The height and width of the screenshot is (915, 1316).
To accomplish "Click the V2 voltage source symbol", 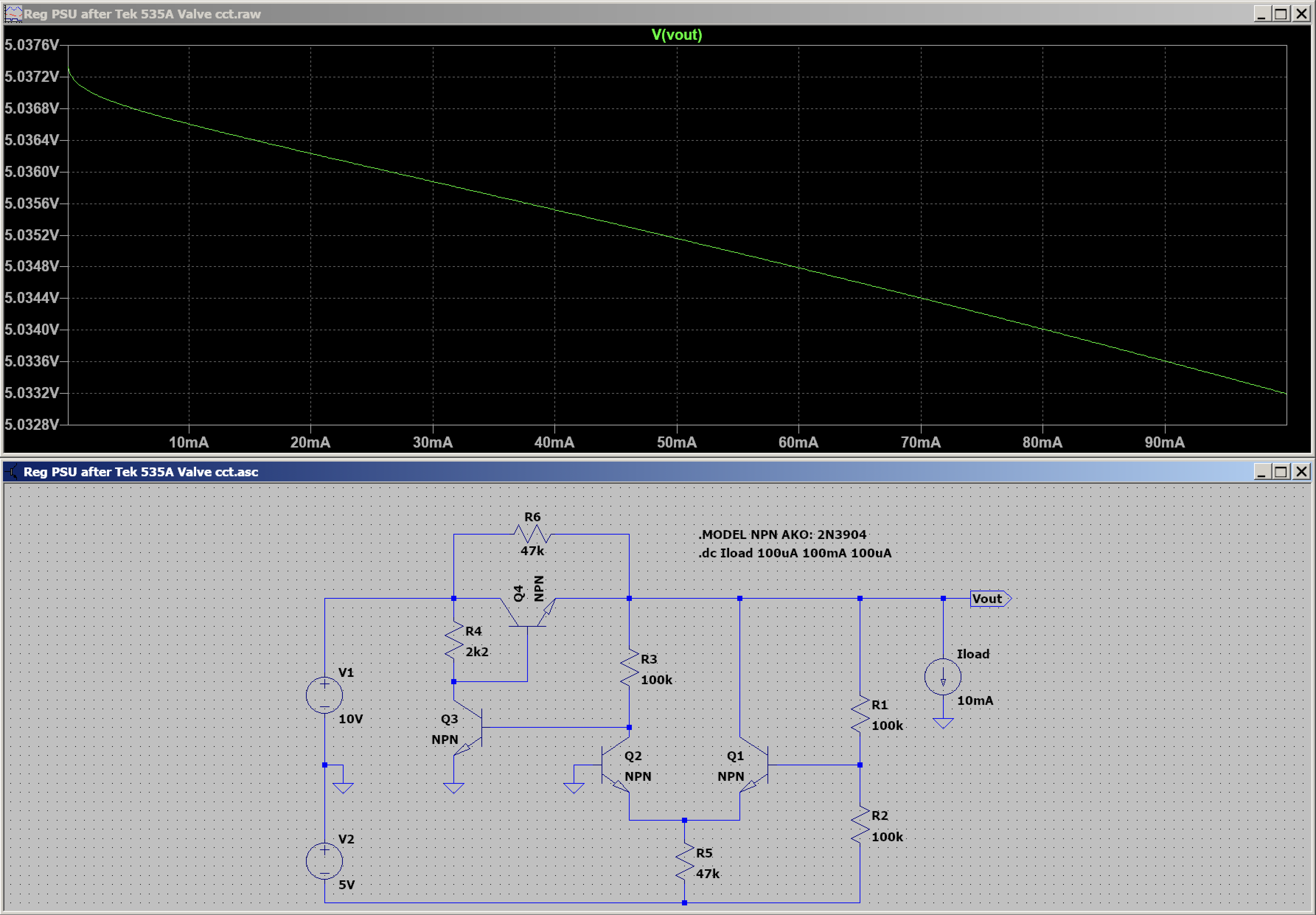I will [x=324, y=860].
